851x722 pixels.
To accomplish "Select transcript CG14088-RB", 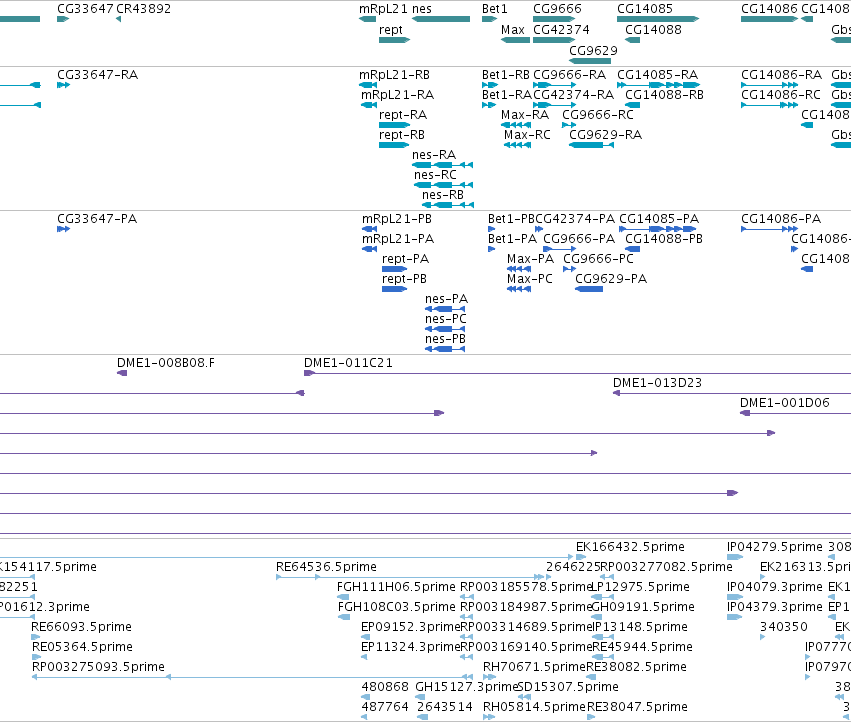I will tap(665, 95).
